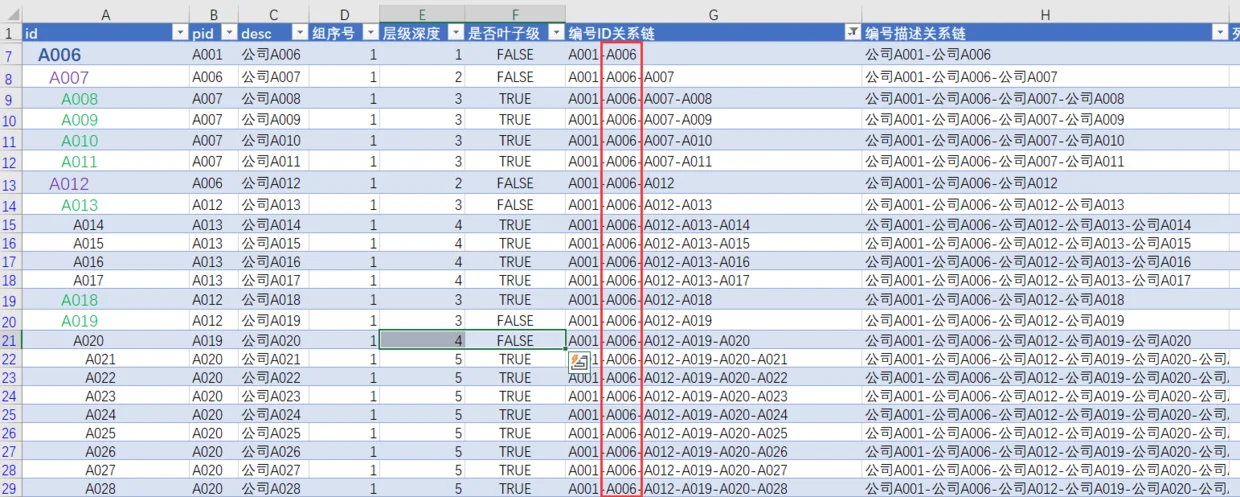1240x497 pixels.
Task: Click the header cell 层级深度
Action: click(x=422, y=33)
